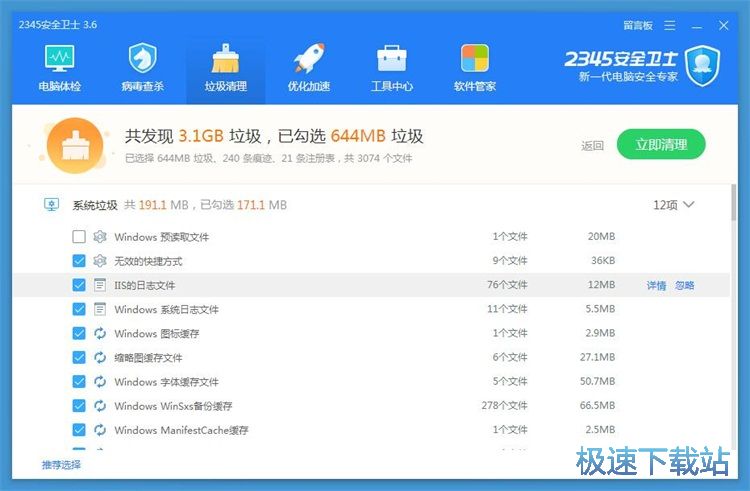Image resolution: width=750 pixels, height=491 pixels.
Task: Uncheck the 无效的快捷方式 checkbox
Action: [79, 261]
